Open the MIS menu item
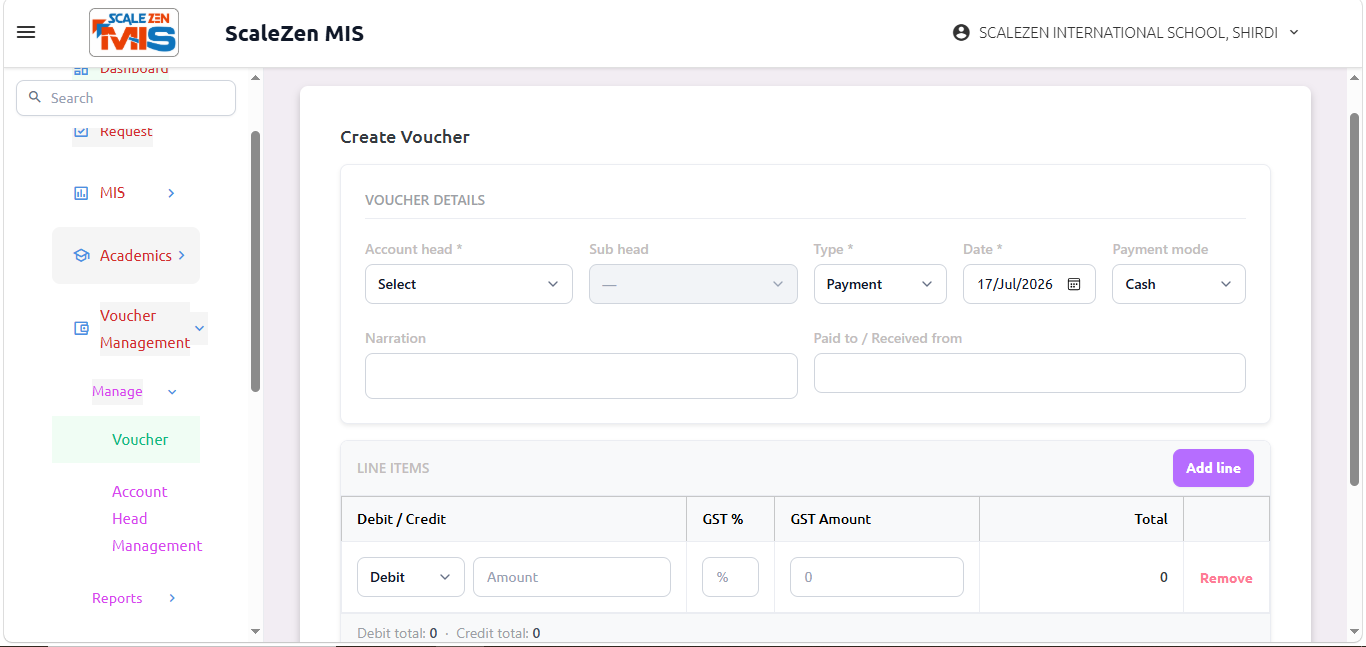 (x=112, y=193)
